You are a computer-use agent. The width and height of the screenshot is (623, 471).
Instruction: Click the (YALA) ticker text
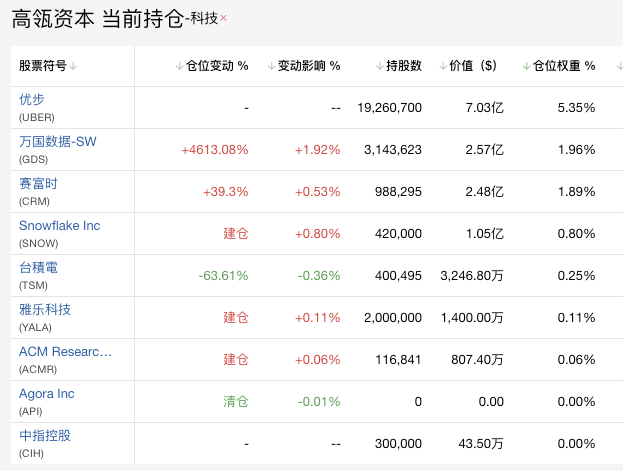pyautogui.click(x=35, y=328)
